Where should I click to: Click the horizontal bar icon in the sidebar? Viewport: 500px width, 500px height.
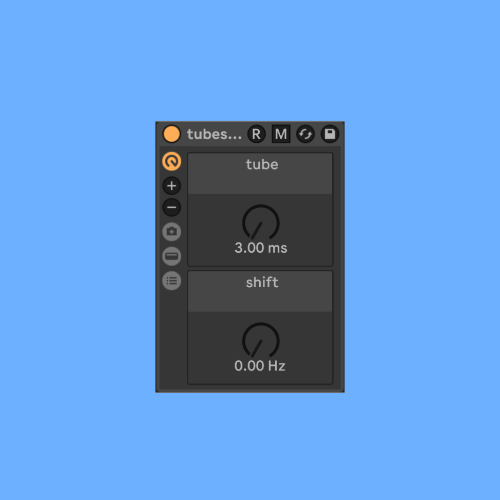coord(172,256)
